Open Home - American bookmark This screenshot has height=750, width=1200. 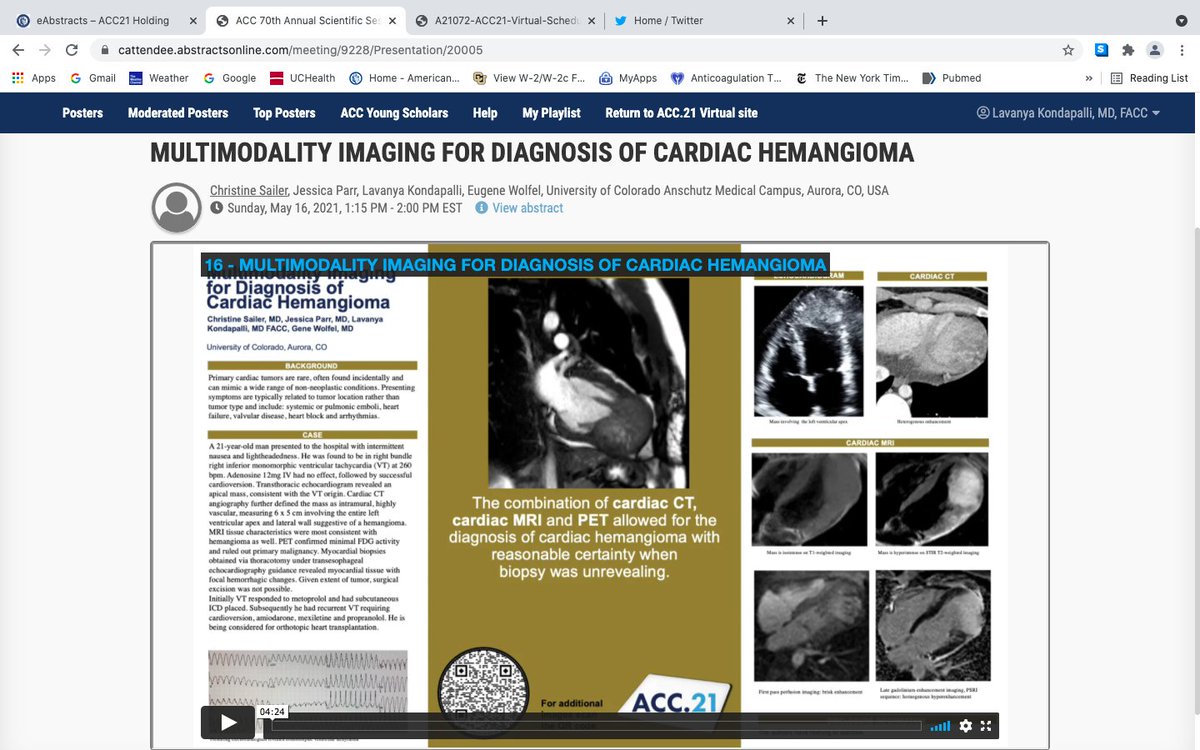pos(404,78)
